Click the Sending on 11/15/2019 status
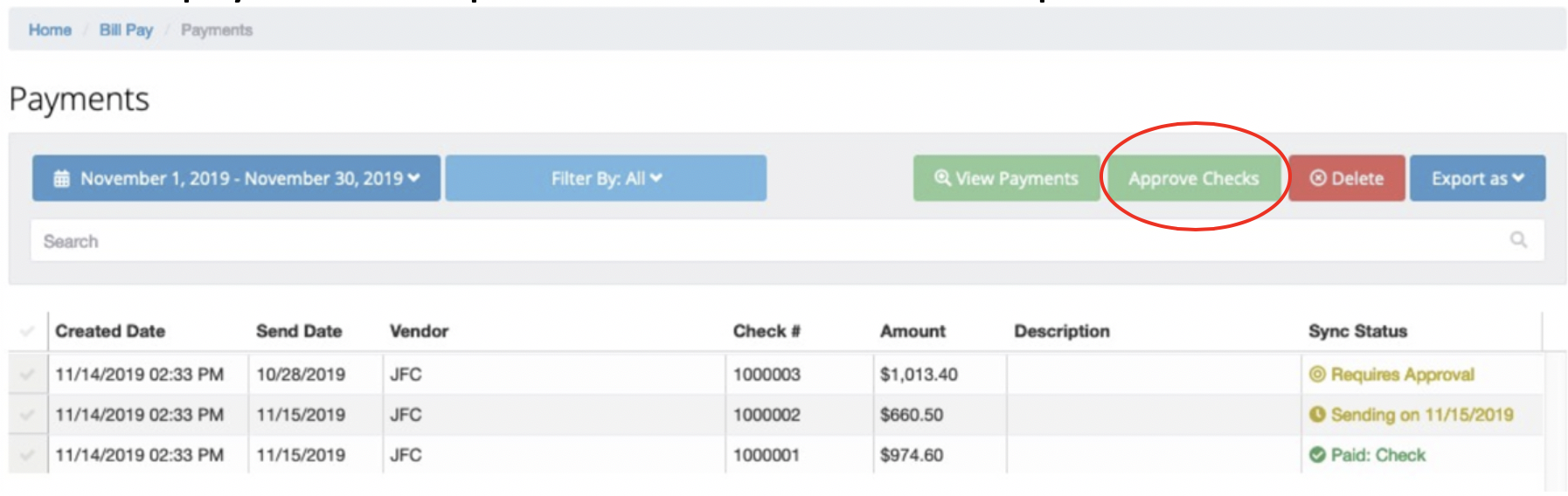The height and width of the screenshot is (496, 1568). pyautogui.click(x=1422, y=415)
